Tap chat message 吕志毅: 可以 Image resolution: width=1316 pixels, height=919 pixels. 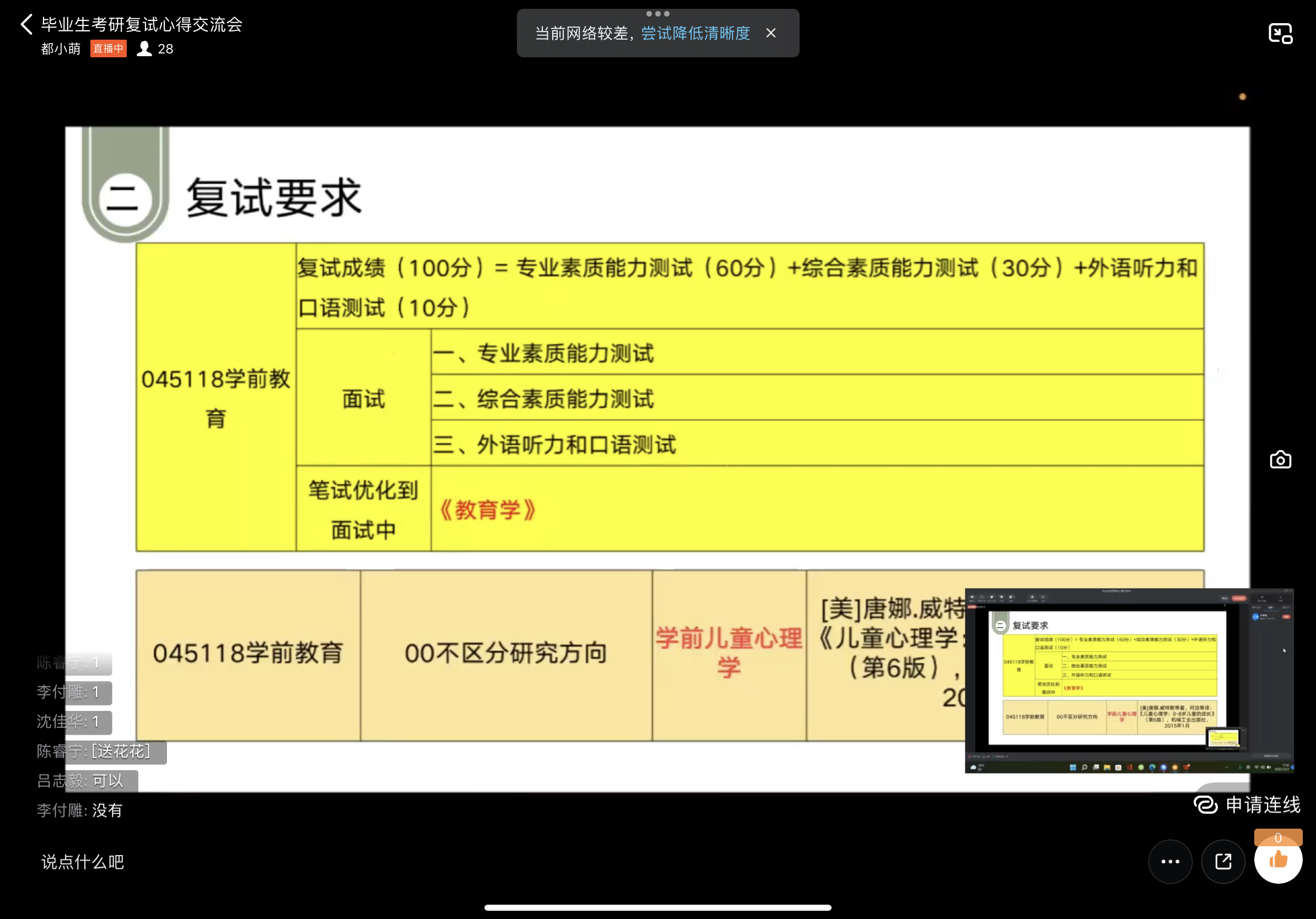pyautogui.click(x=80, y=780)
